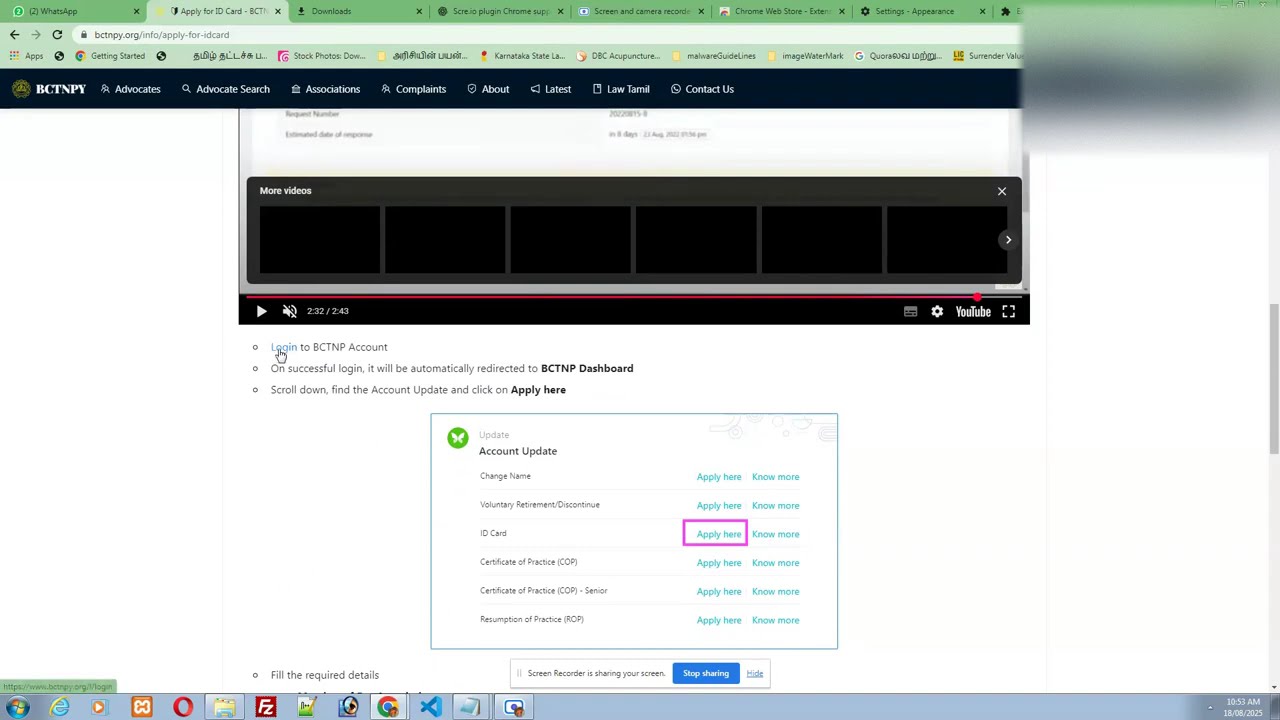Open the Latest menu item
Viewport: 1280px width, 720px height.
tap(550, 89)
